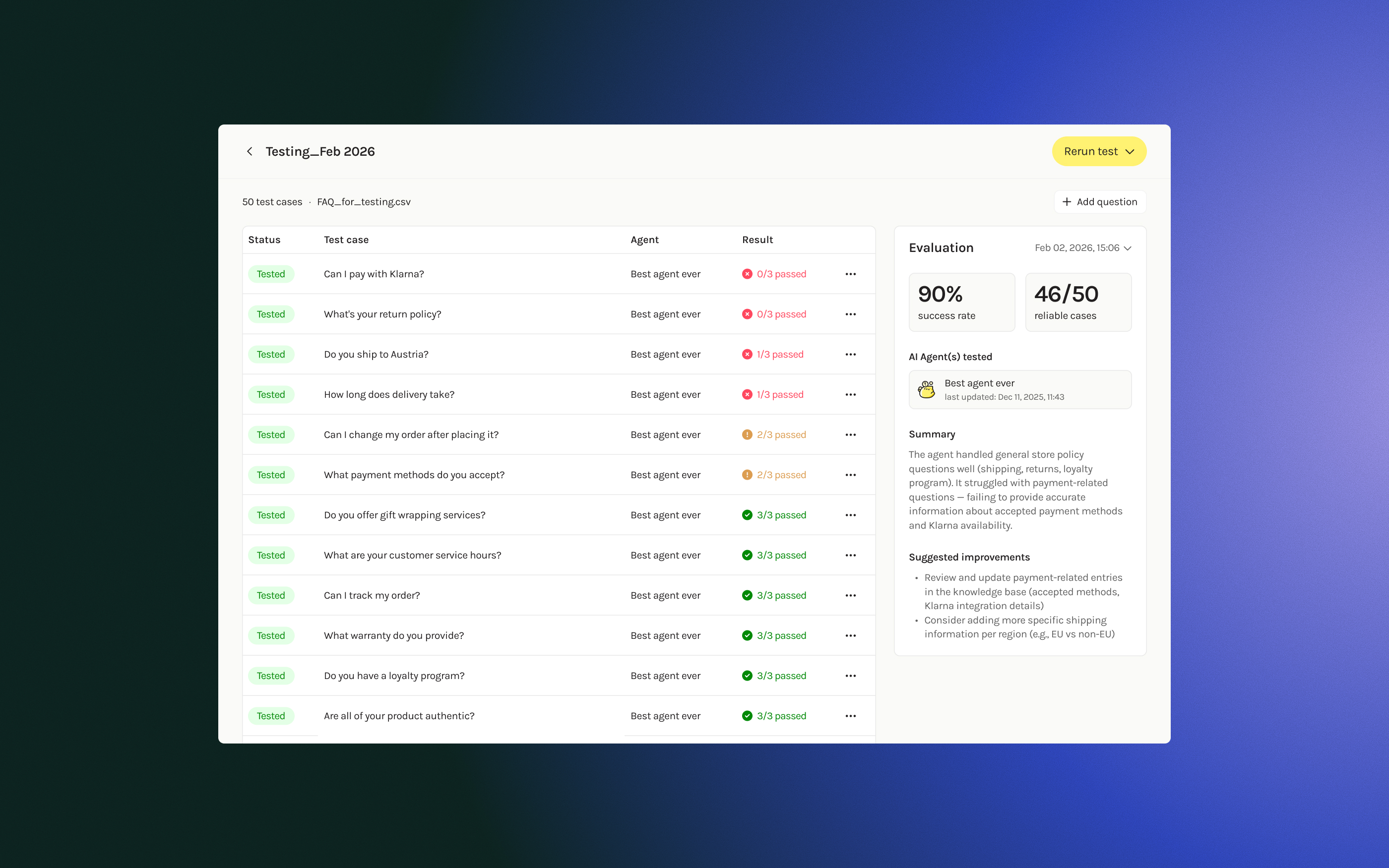Open more options for Austria shipping row
1389x868 pixels.
coord(850,354)
